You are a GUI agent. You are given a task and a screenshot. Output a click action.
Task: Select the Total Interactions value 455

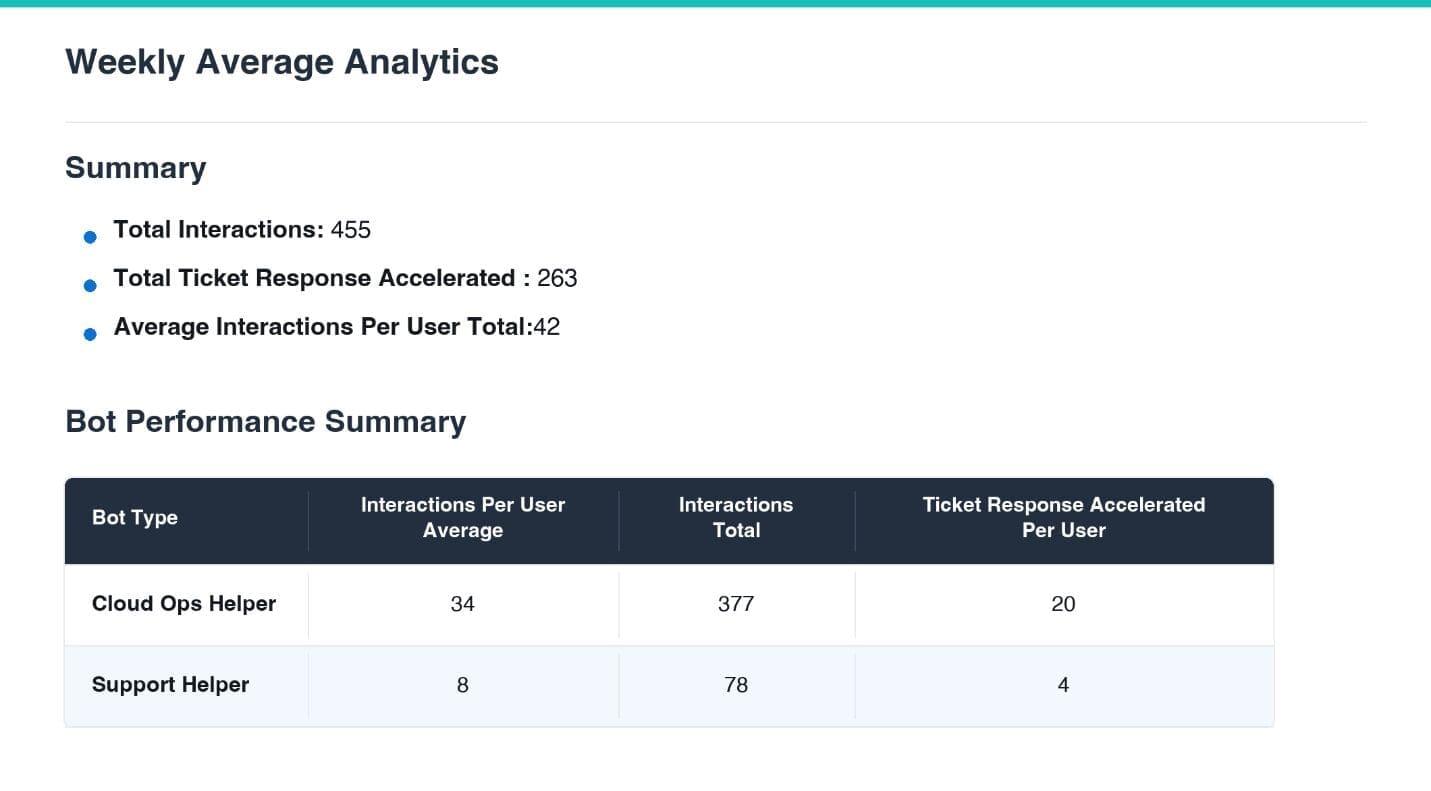351,230
